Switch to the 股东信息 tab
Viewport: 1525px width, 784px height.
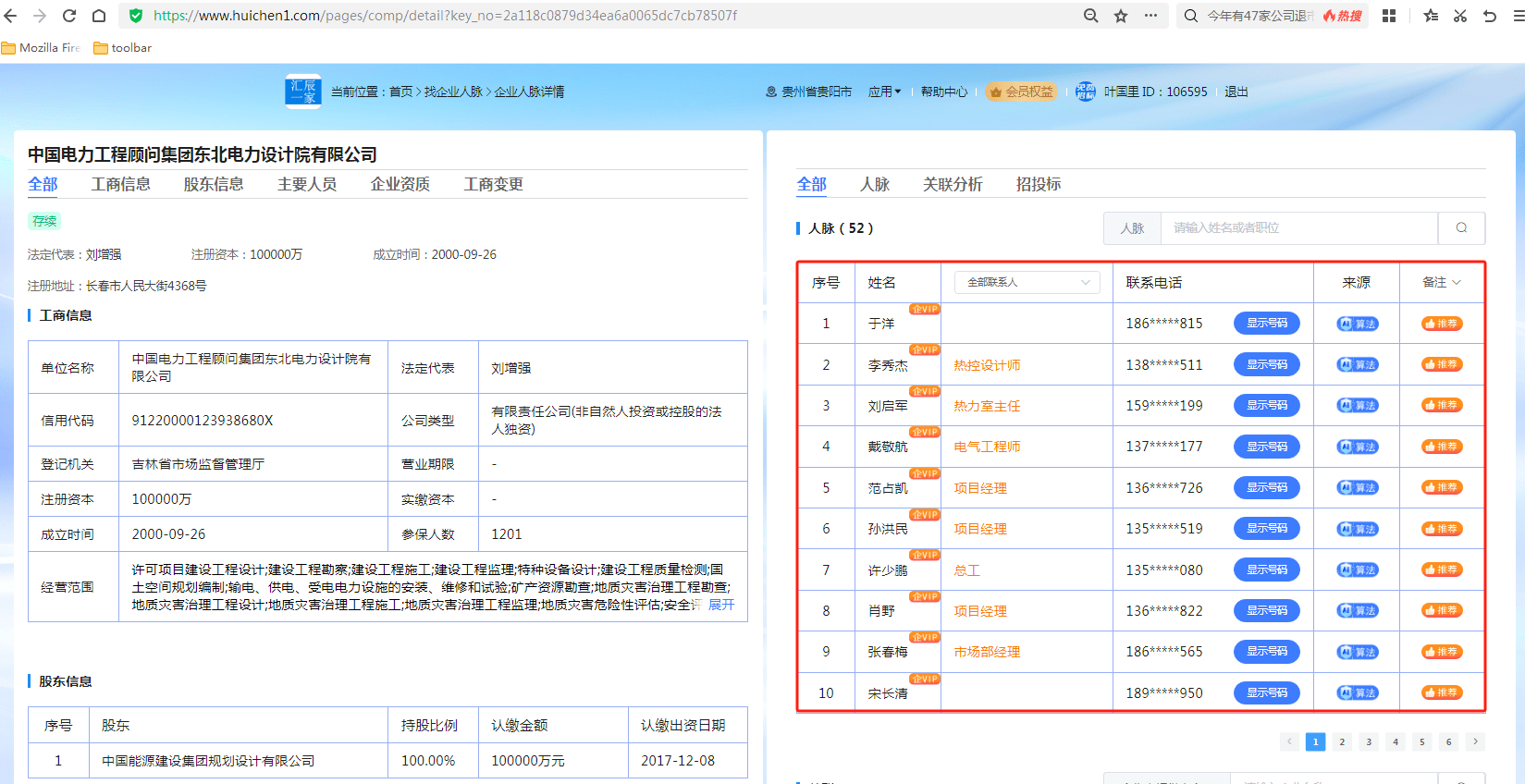point(214,184)
